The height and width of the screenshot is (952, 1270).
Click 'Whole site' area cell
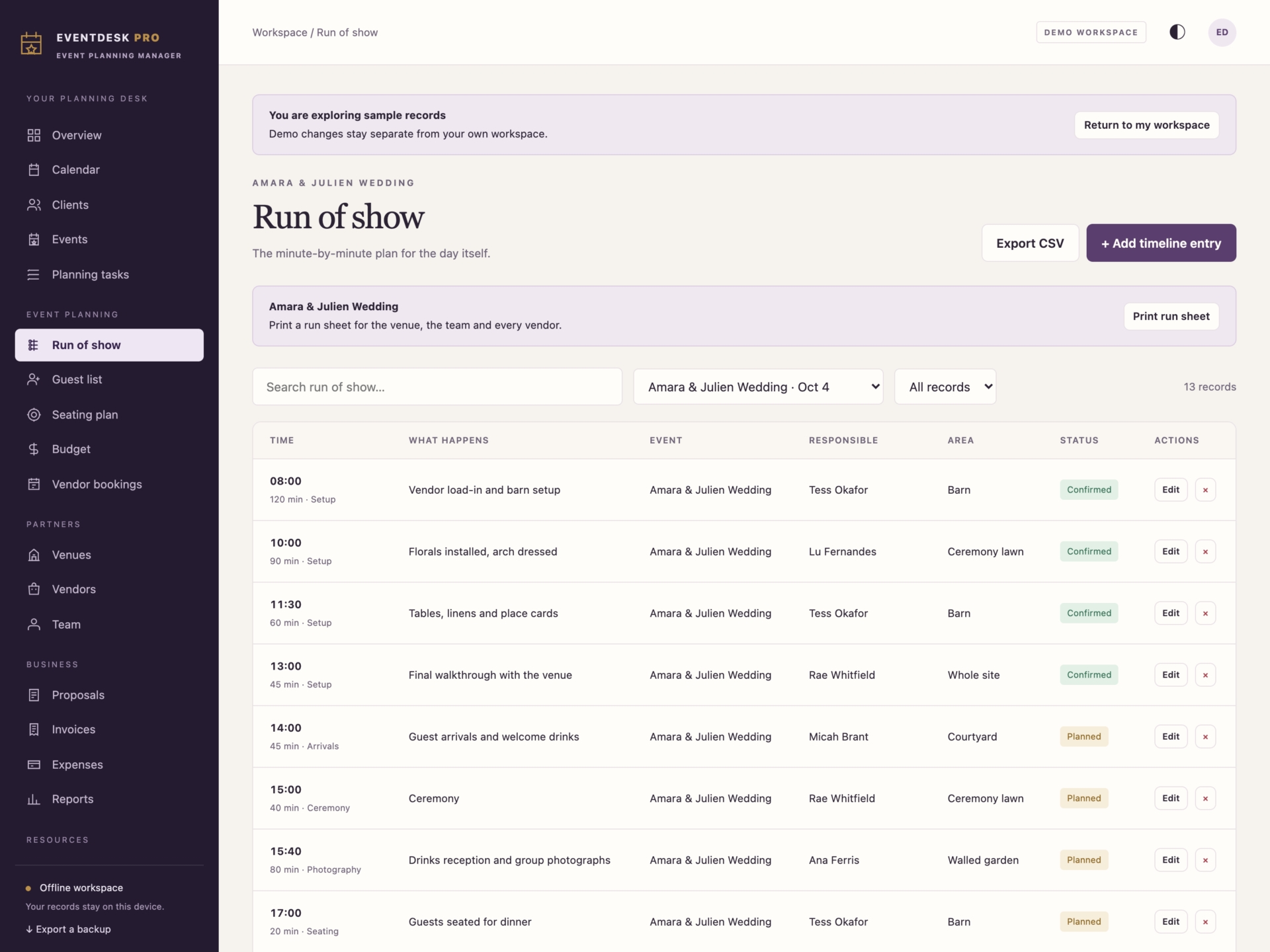click(x=974, y=675)
